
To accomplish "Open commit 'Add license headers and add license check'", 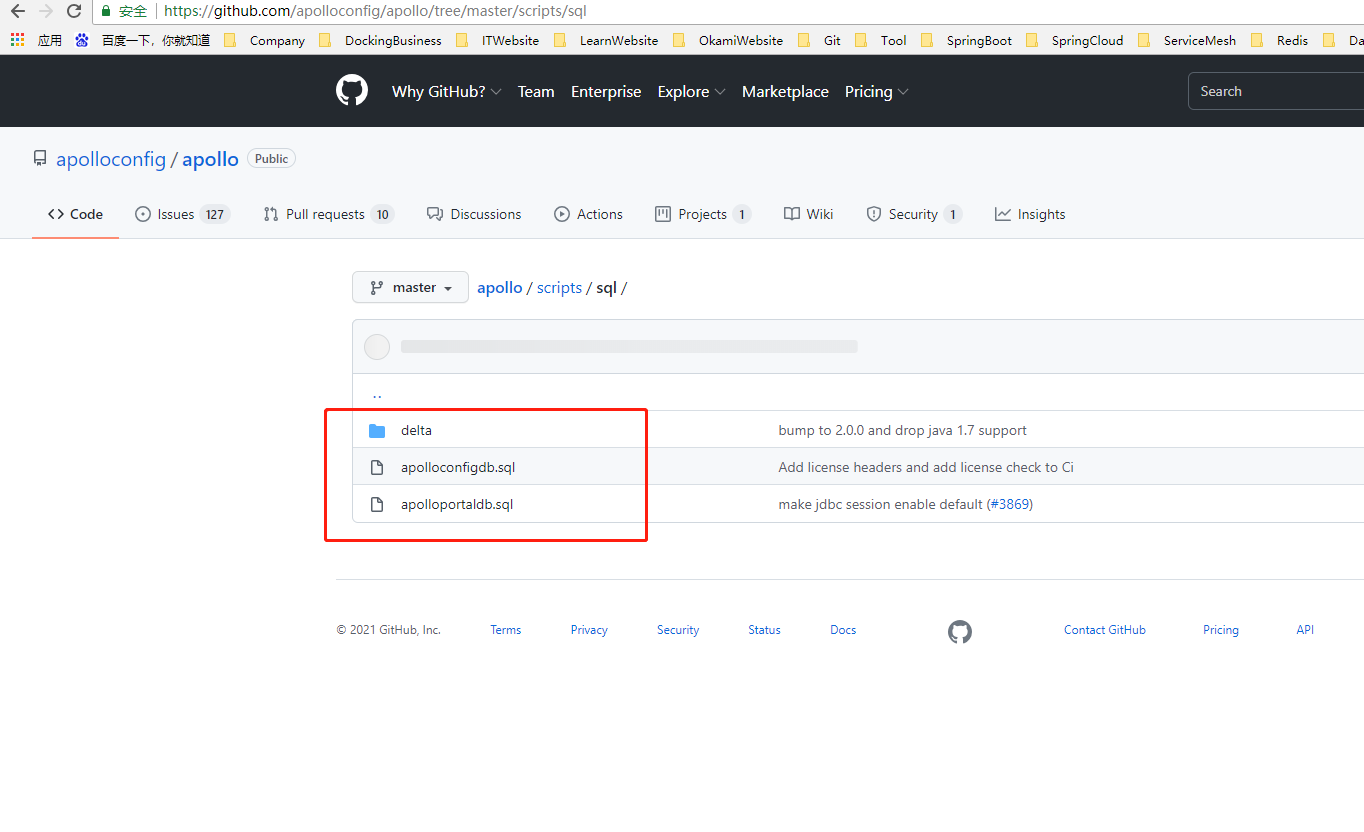I will coord(926,467).
